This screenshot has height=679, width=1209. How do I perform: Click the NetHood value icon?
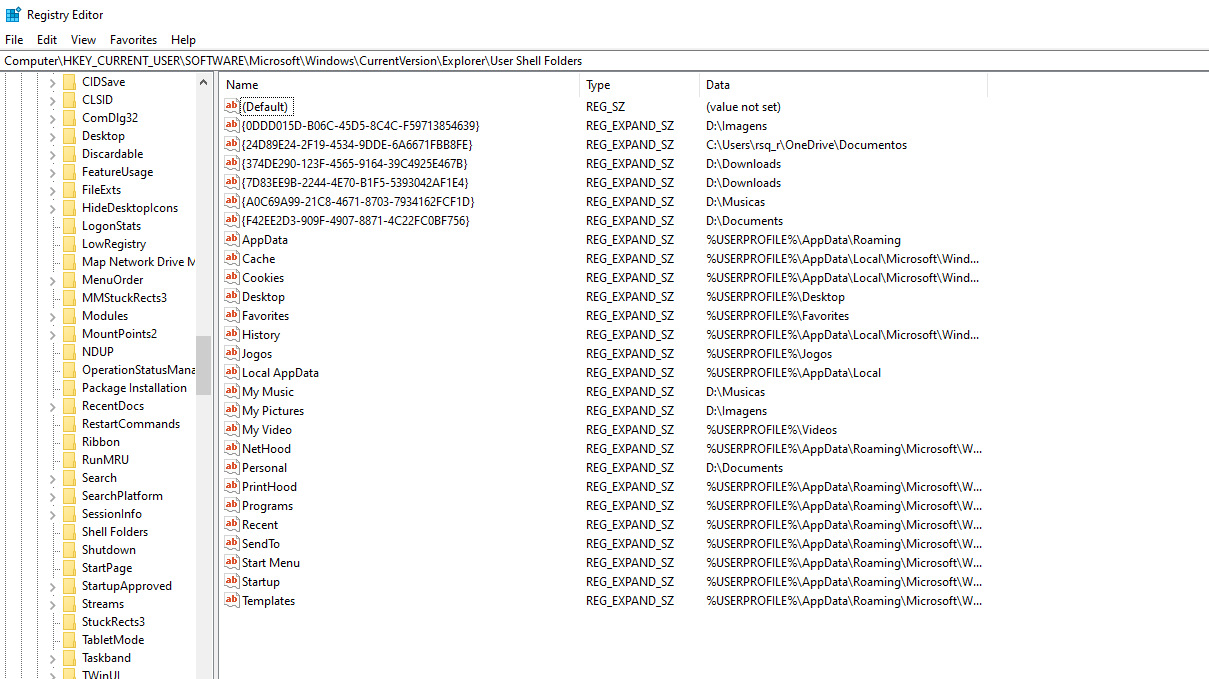click(232, 448)
